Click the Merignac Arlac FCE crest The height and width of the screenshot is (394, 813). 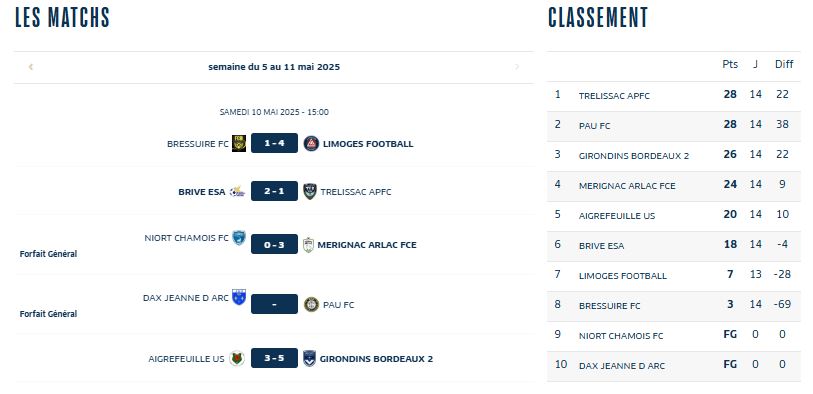(308, 244)
